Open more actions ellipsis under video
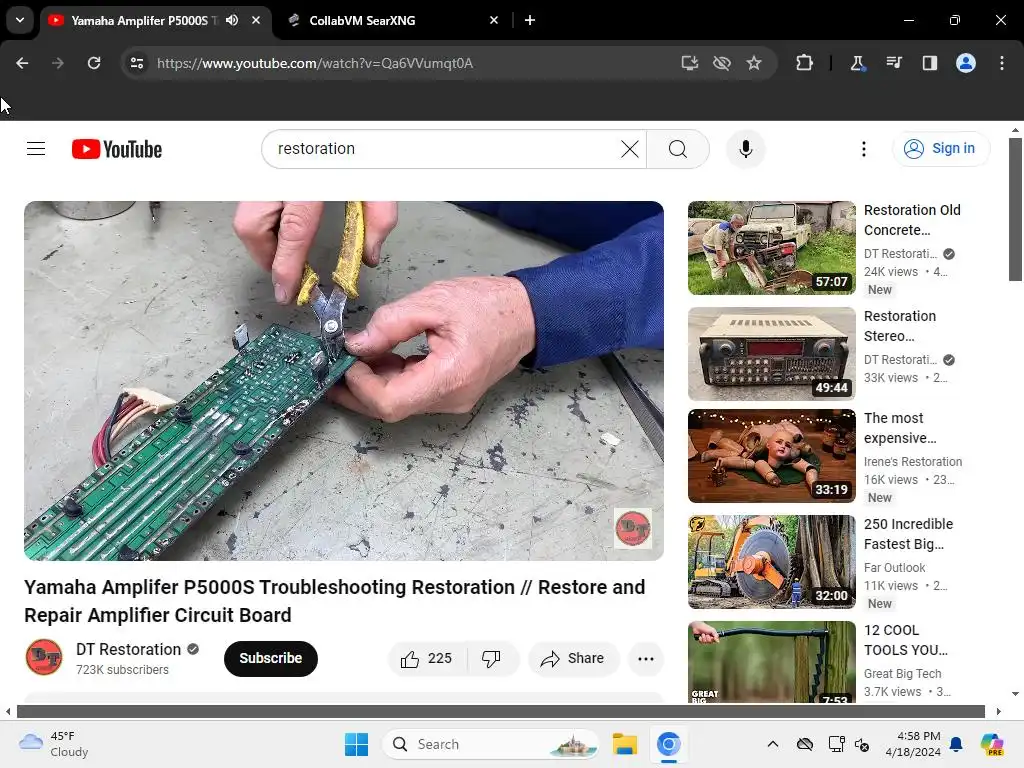Screen dimensions: 1024x768 (645, 658)
